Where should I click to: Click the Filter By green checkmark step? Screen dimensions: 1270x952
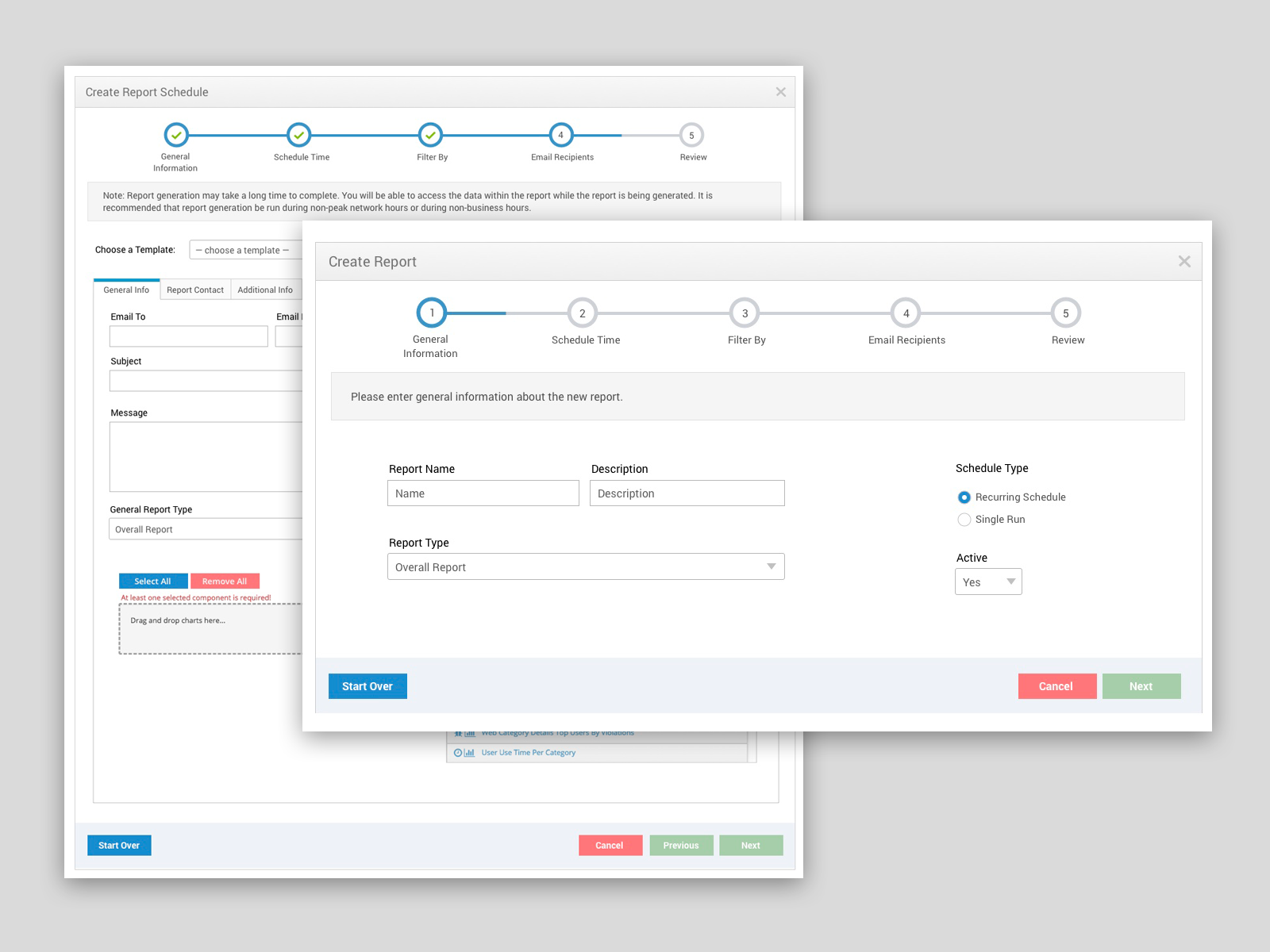tap(430, 135)
